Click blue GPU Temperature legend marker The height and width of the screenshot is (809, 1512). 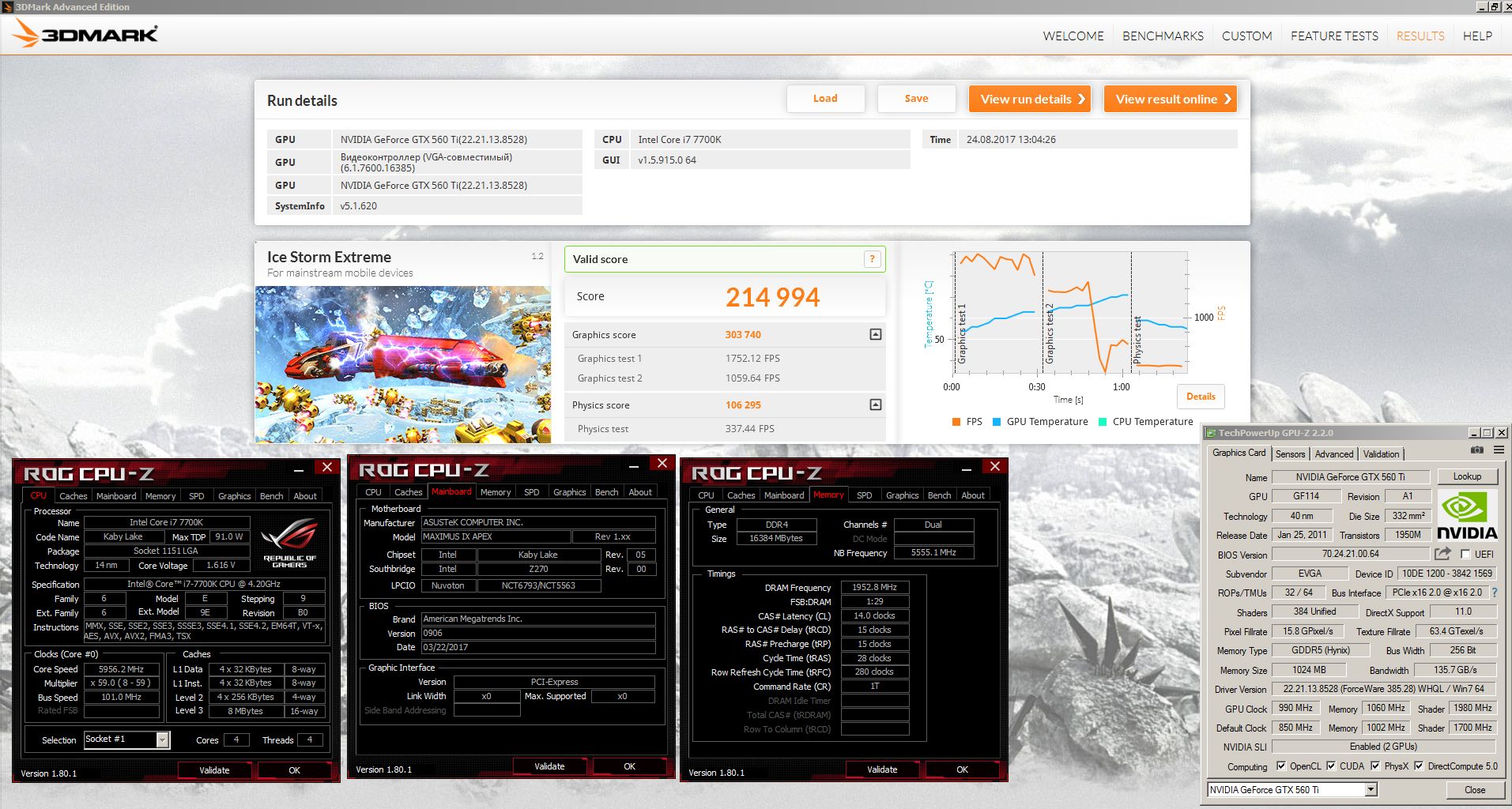click(997, 422)
